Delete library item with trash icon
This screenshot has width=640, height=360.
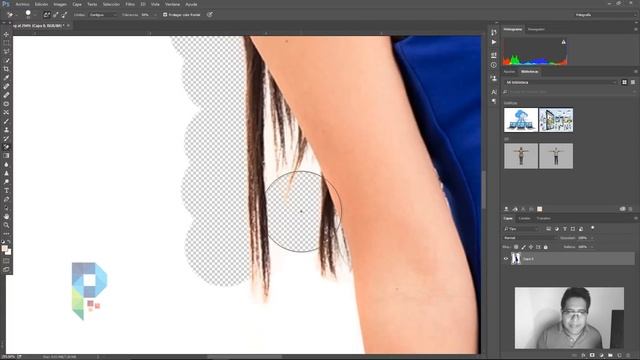(631, 209)
